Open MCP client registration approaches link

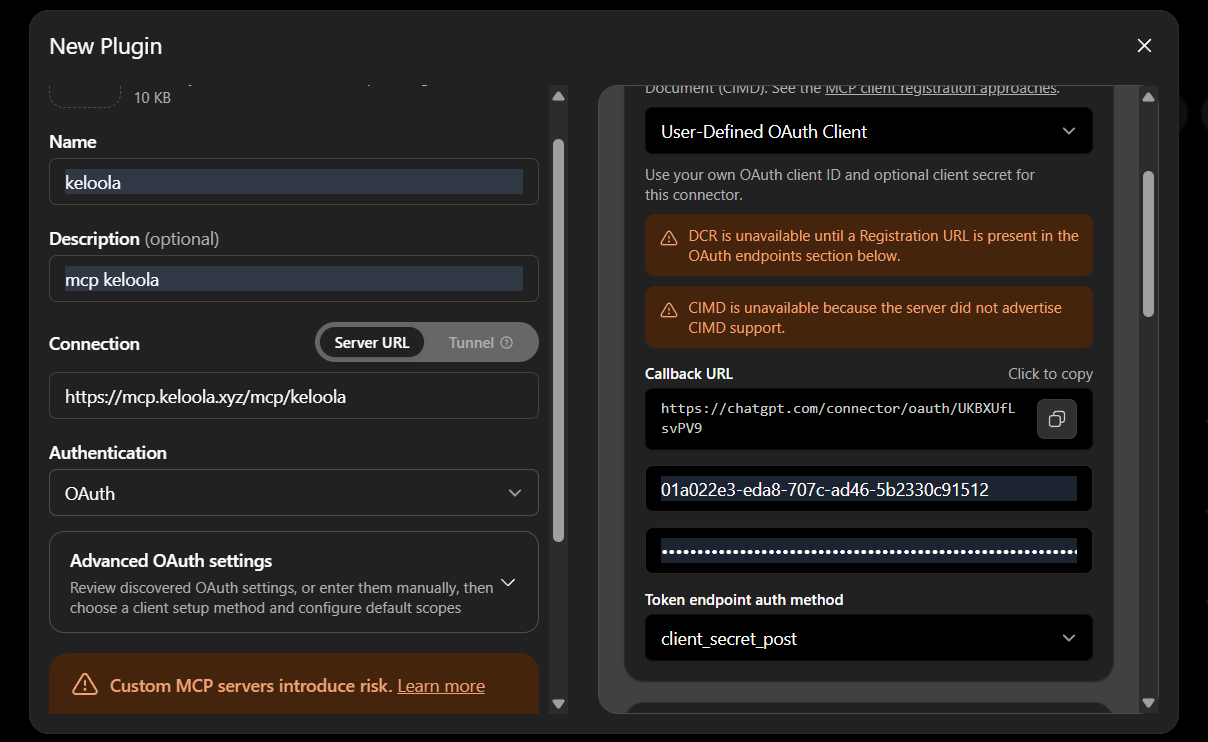pos(941,88)
